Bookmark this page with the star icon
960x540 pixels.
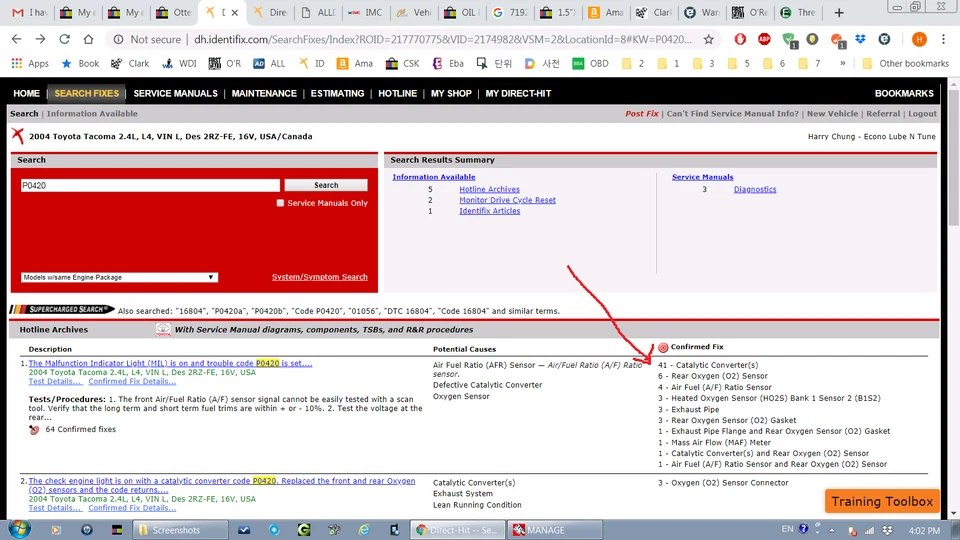click(709, 39)
